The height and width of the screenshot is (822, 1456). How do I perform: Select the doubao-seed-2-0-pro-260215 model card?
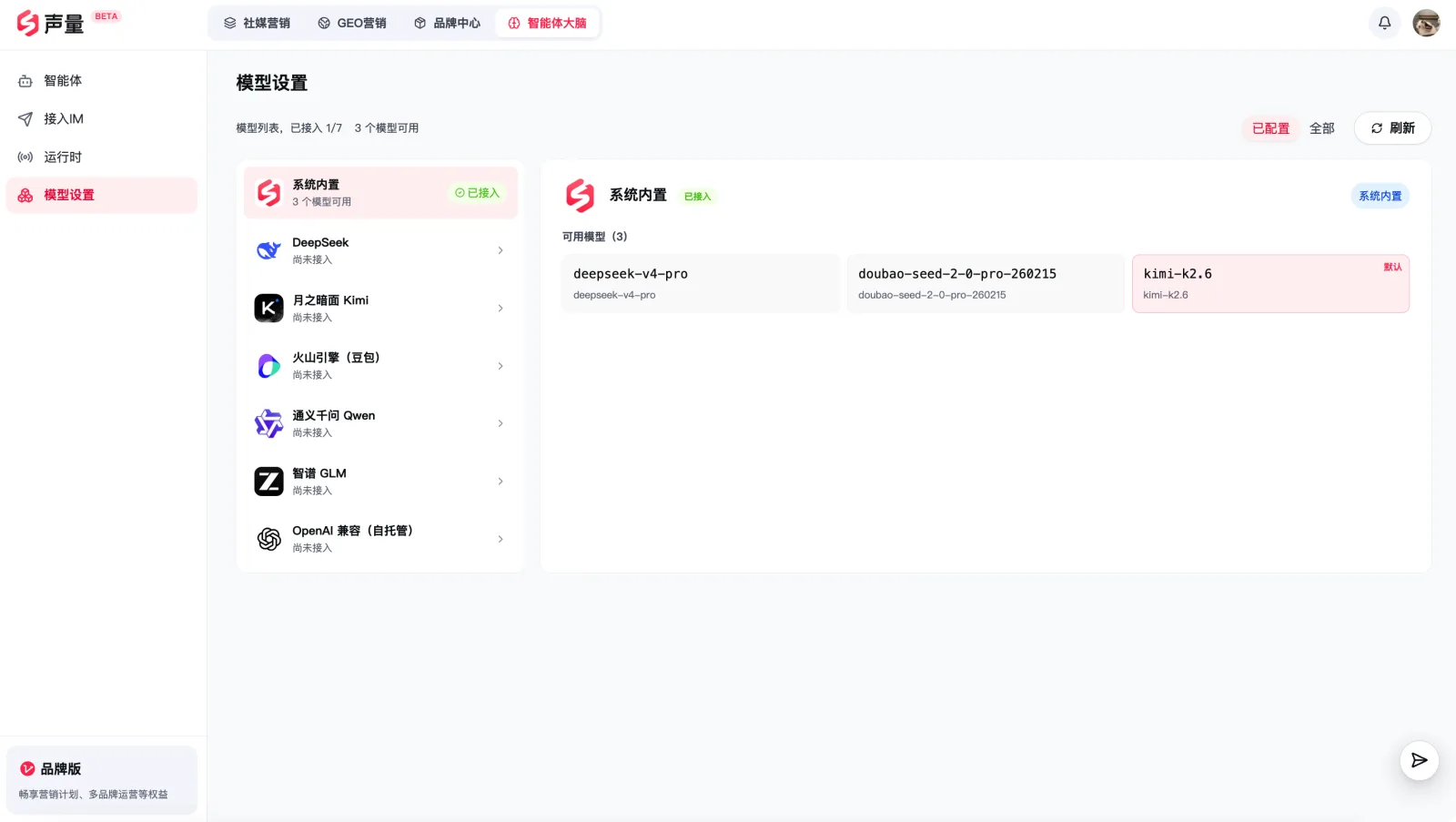click(x=986, y=284)
